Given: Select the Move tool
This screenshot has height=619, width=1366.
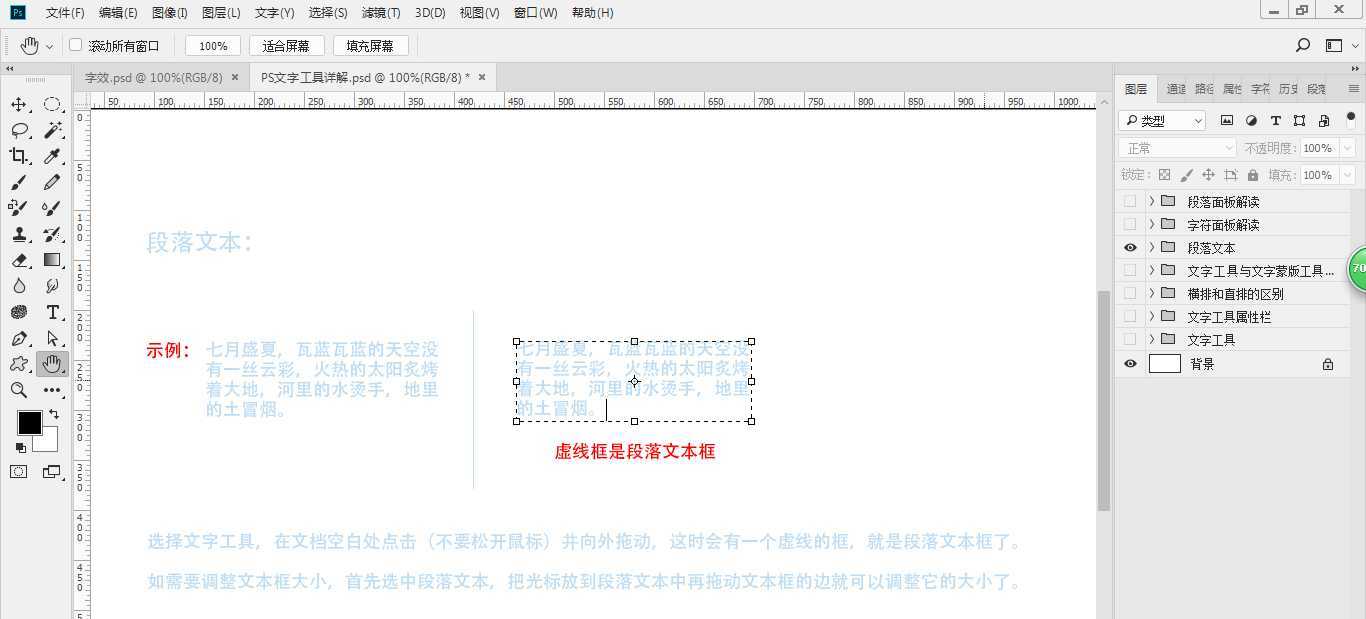Looking at the screenshot, I should pos(20,103).
